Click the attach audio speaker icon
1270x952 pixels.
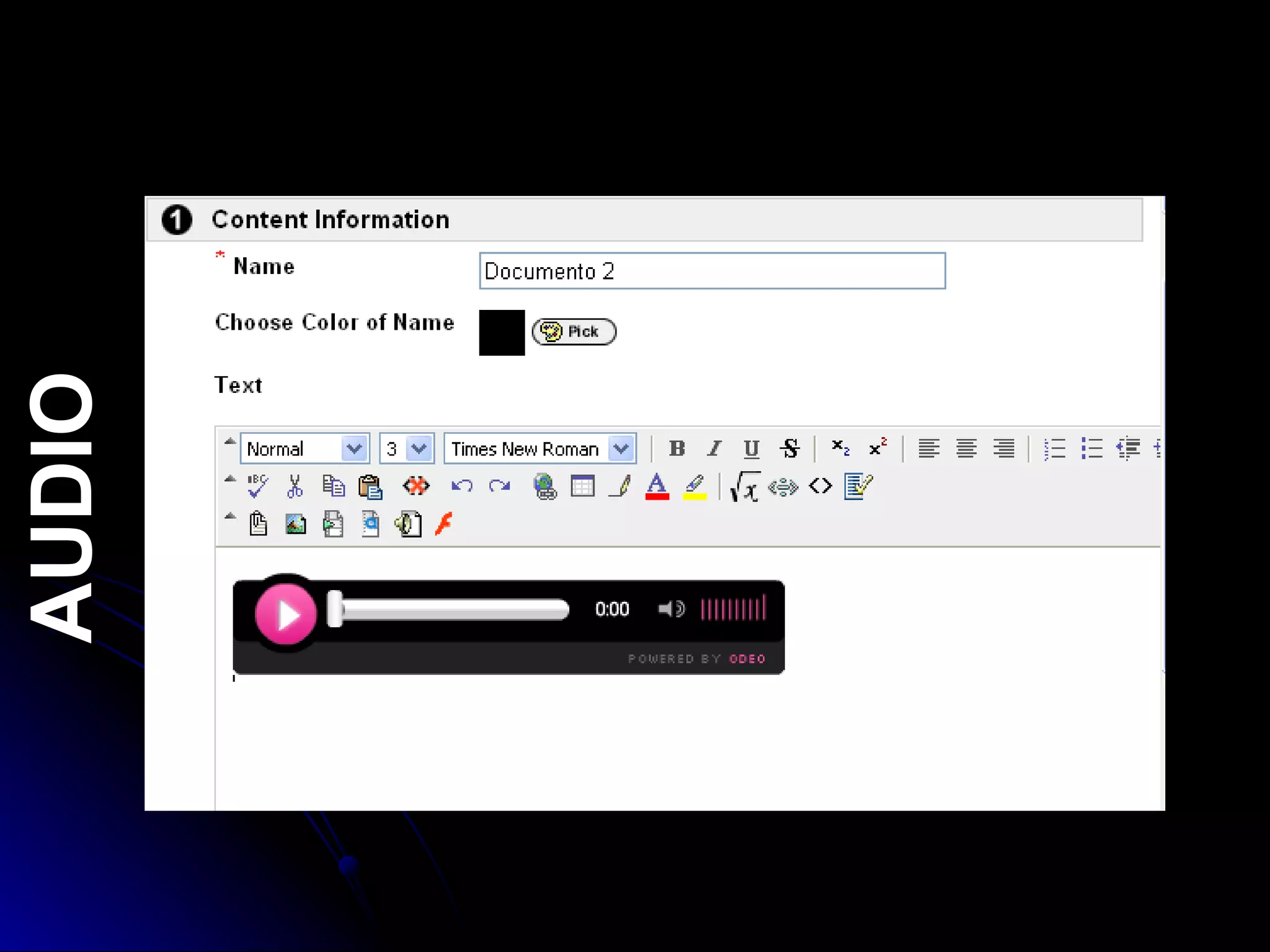pos(409,524)
